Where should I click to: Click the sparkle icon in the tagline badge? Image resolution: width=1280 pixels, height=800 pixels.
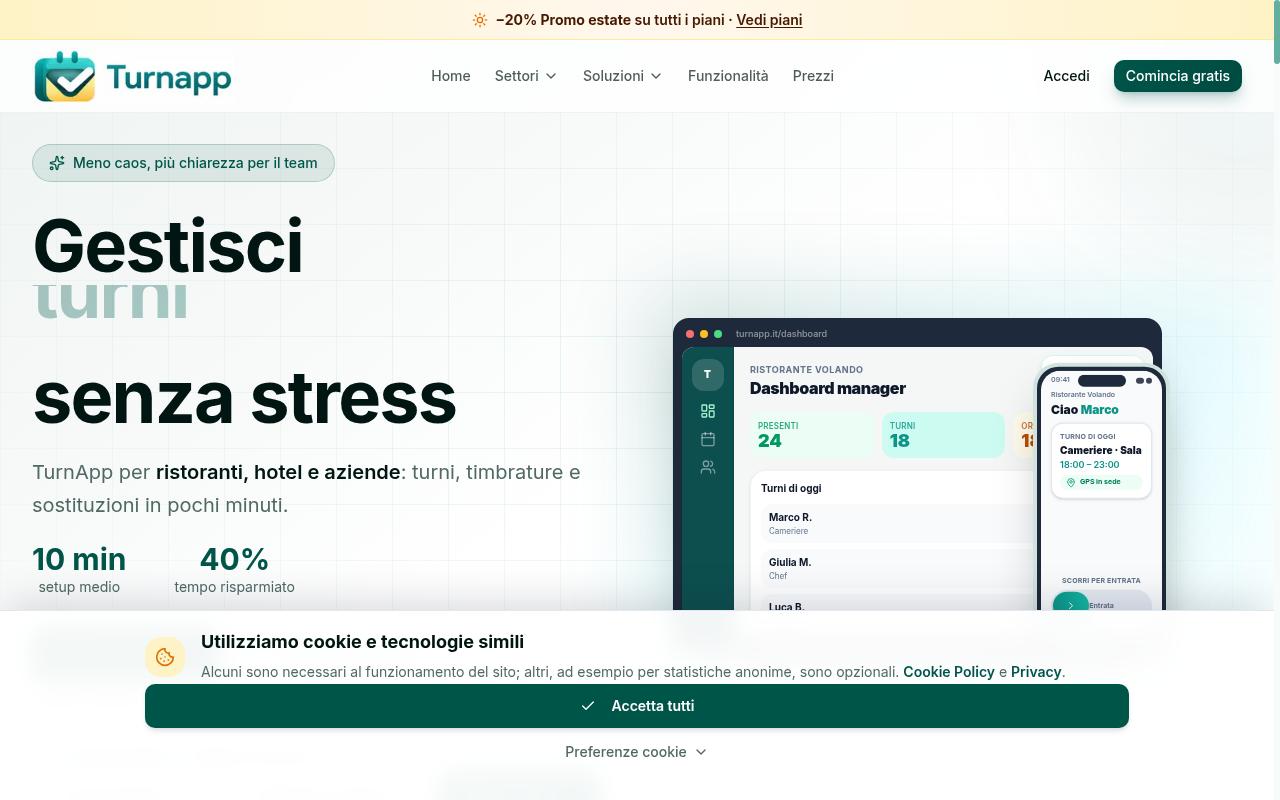click(x=57, y=163)
